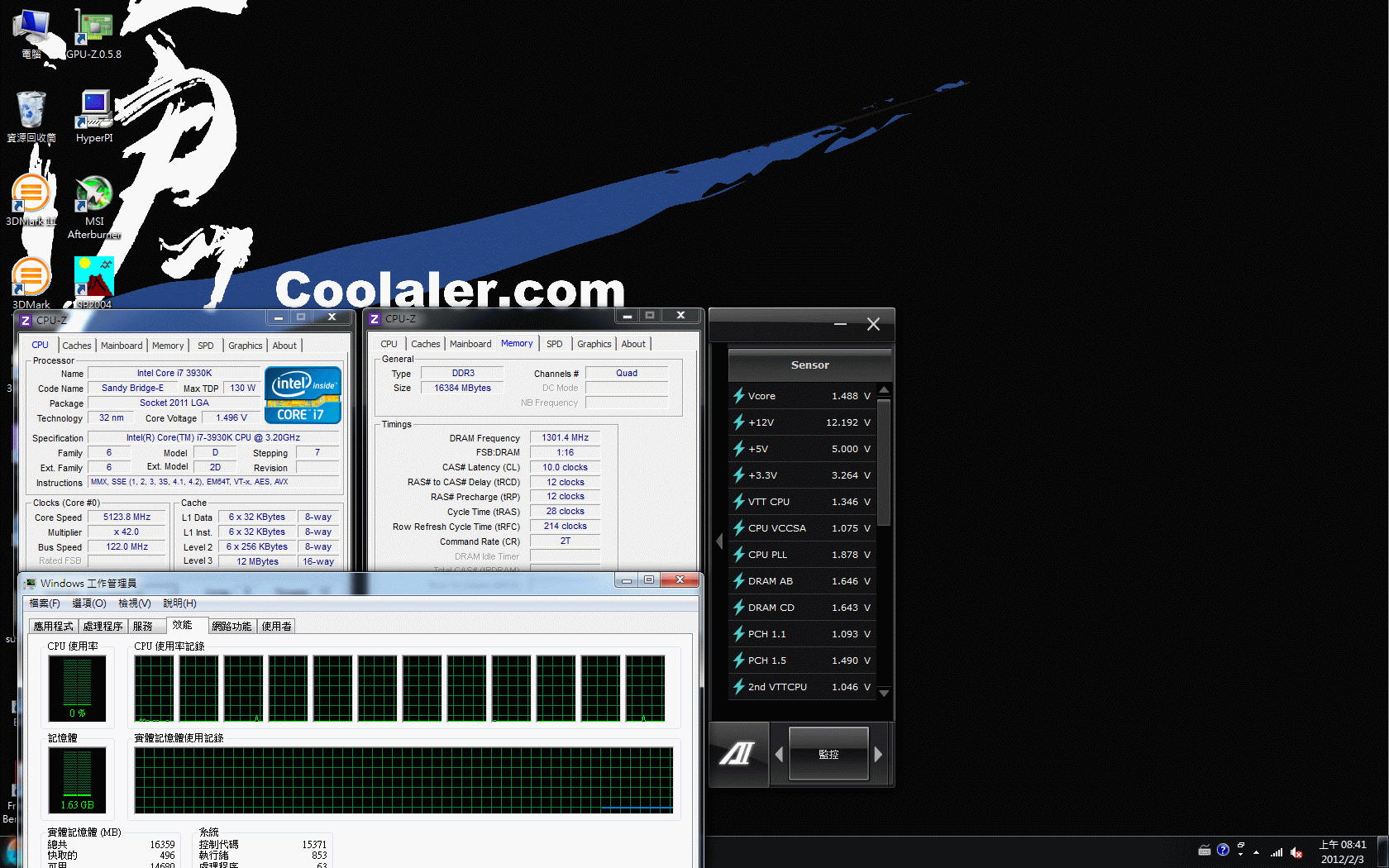1389x868 pixels.
Task: Select CPU tab in Memory CPU-Z window
Action: pyautogui.click(x=389, y=344)
